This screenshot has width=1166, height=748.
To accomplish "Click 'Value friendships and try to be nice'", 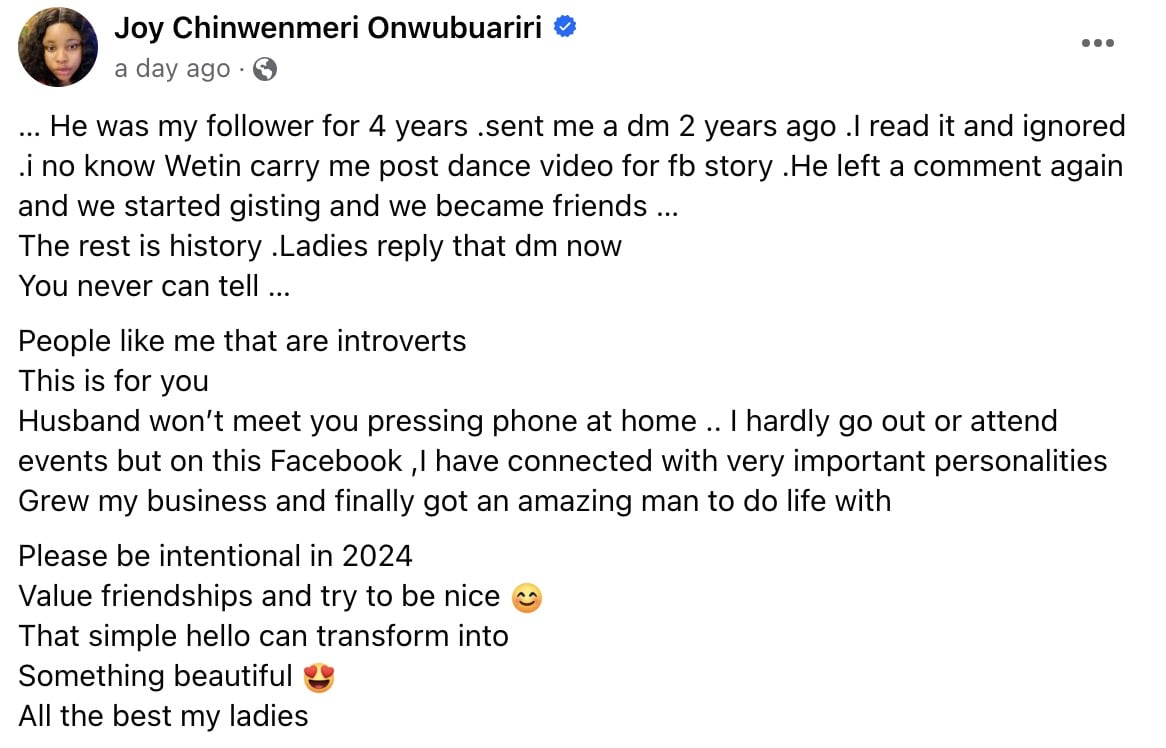I will [259, 596].
